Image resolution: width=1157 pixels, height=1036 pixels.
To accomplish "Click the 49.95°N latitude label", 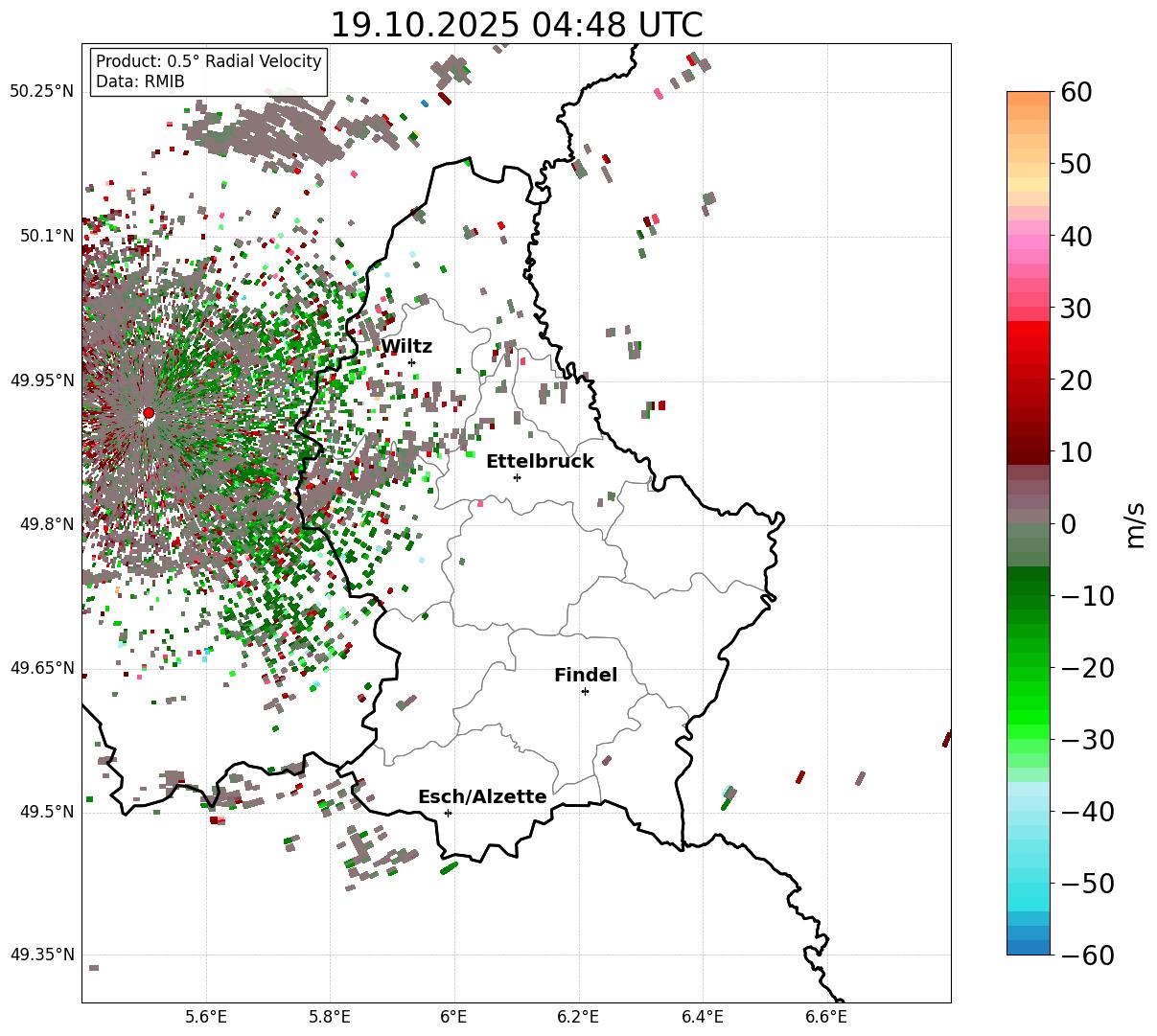I will coord(42,380).
